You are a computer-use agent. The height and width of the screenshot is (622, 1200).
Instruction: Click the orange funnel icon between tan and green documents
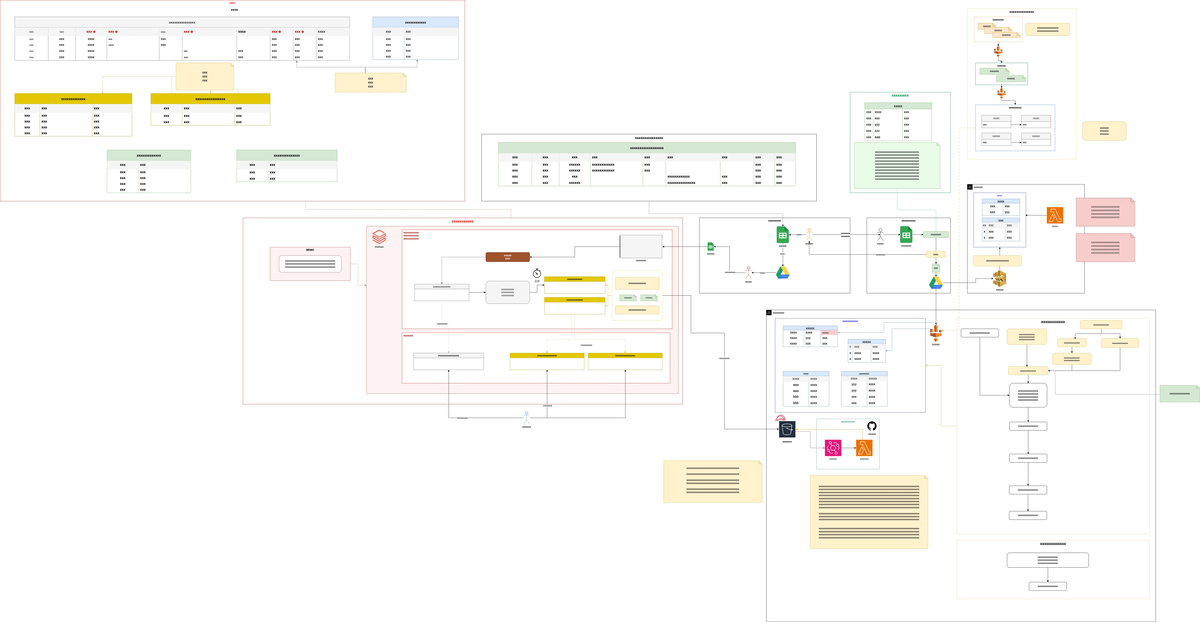(x=998, y=50)
